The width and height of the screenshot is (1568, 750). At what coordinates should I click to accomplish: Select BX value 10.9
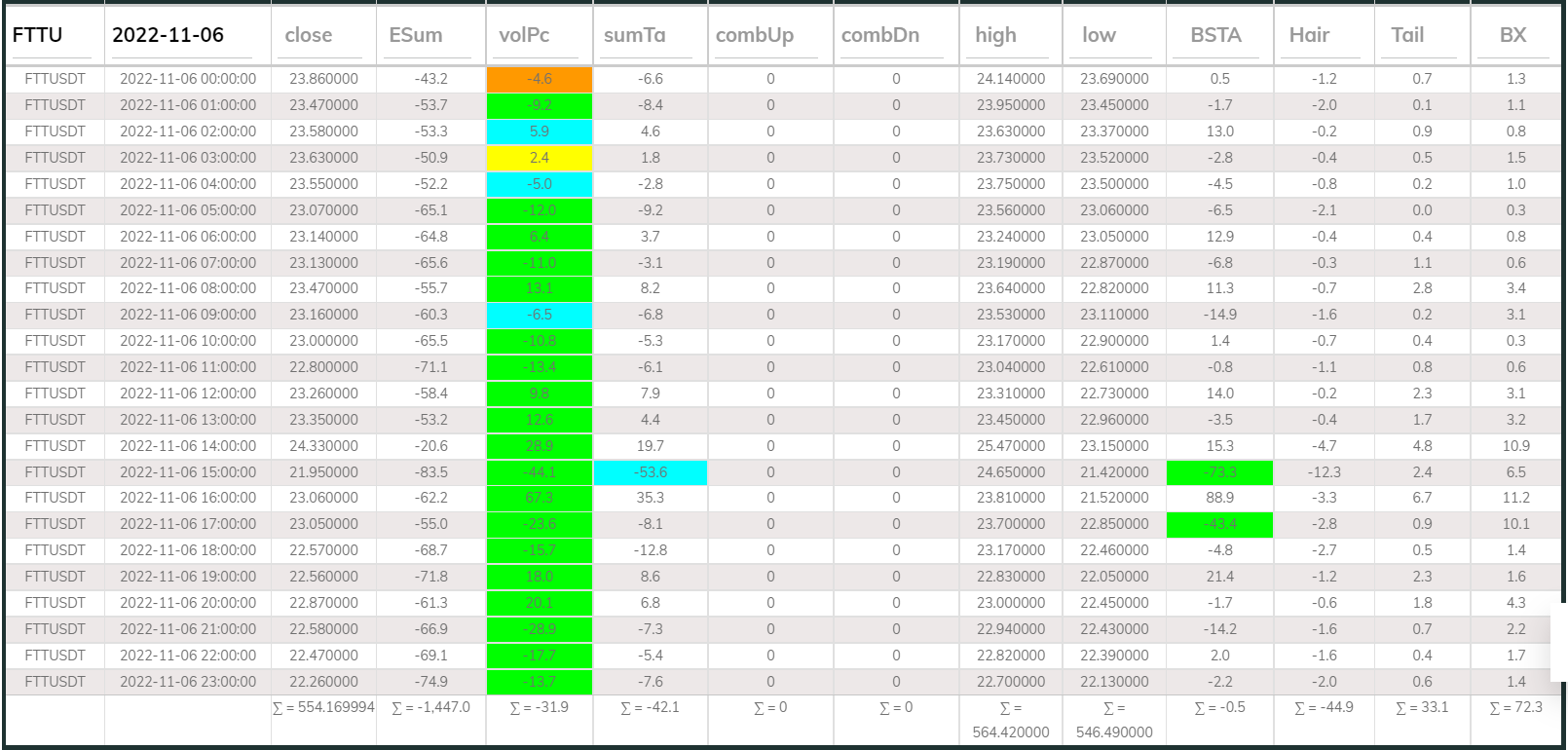coord(1515,446)
